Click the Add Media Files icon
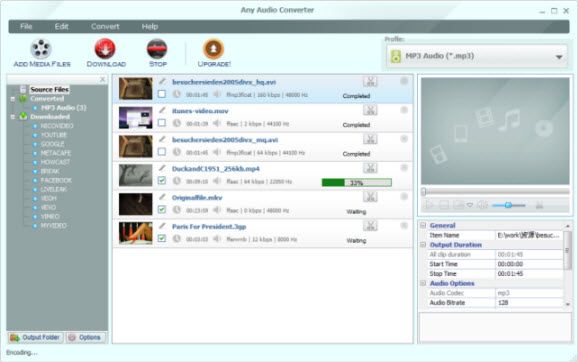This screenshot has height=362, width=578. coord(41,49)
